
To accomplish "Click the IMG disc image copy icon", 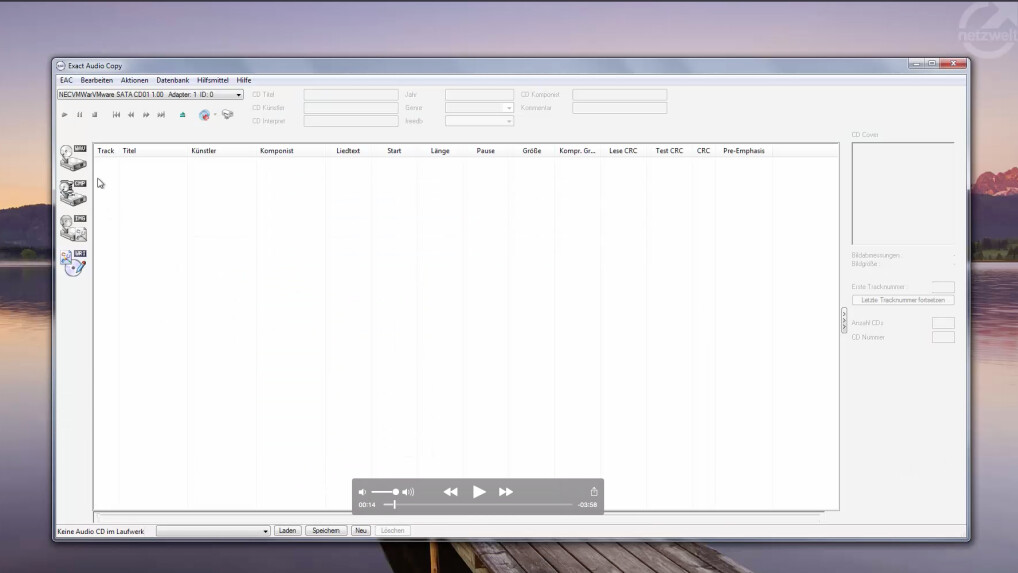I will pos(73,227).
